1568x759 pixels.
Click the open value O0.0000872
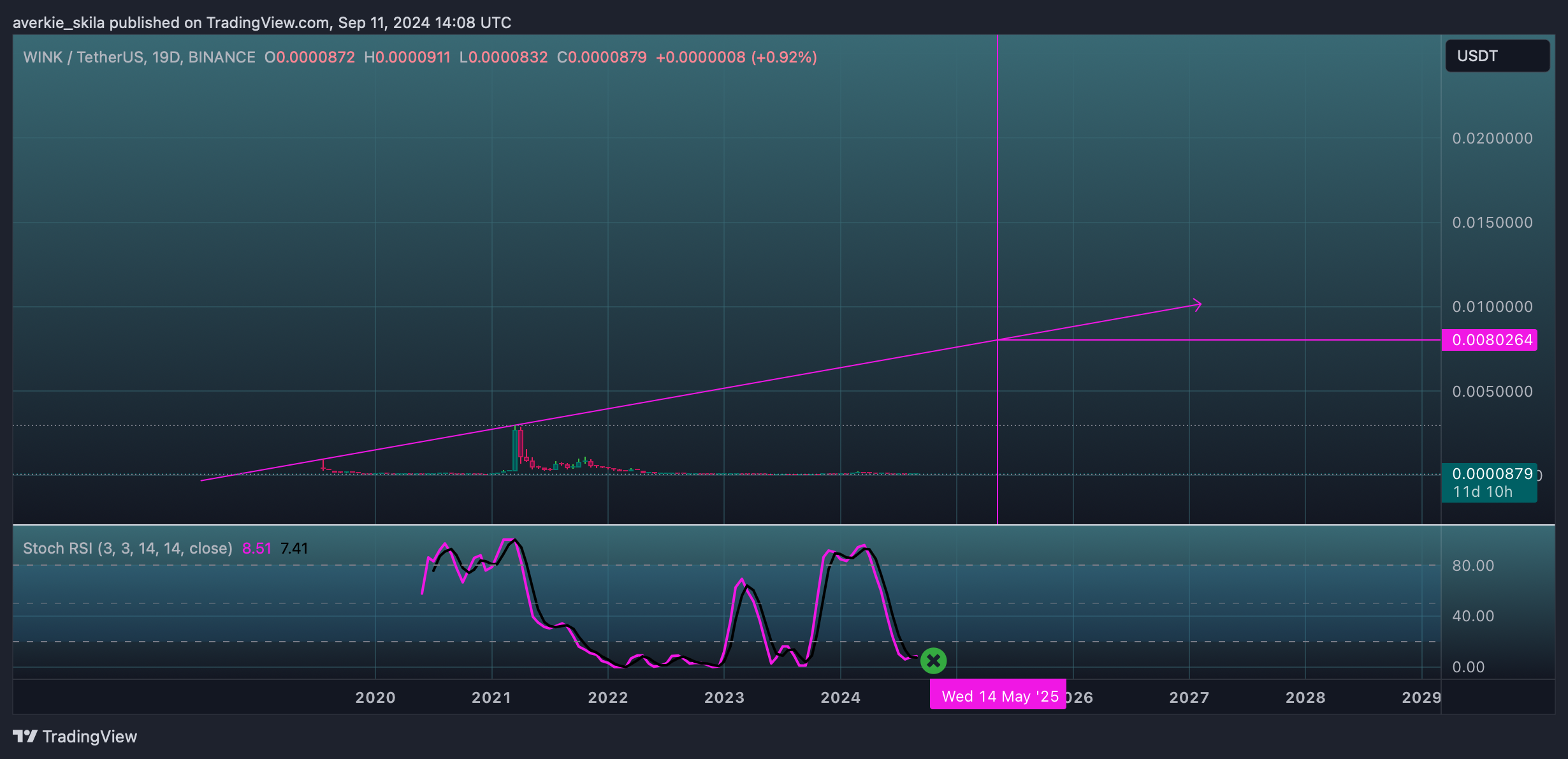click(310, 57)
